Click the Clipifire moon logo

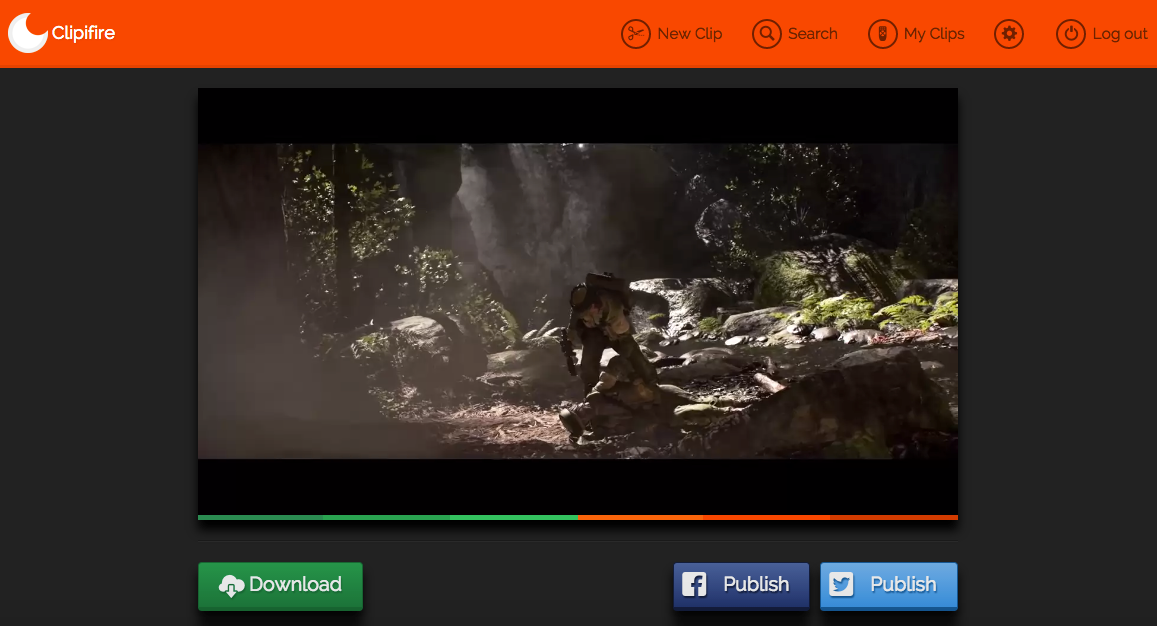28,33
